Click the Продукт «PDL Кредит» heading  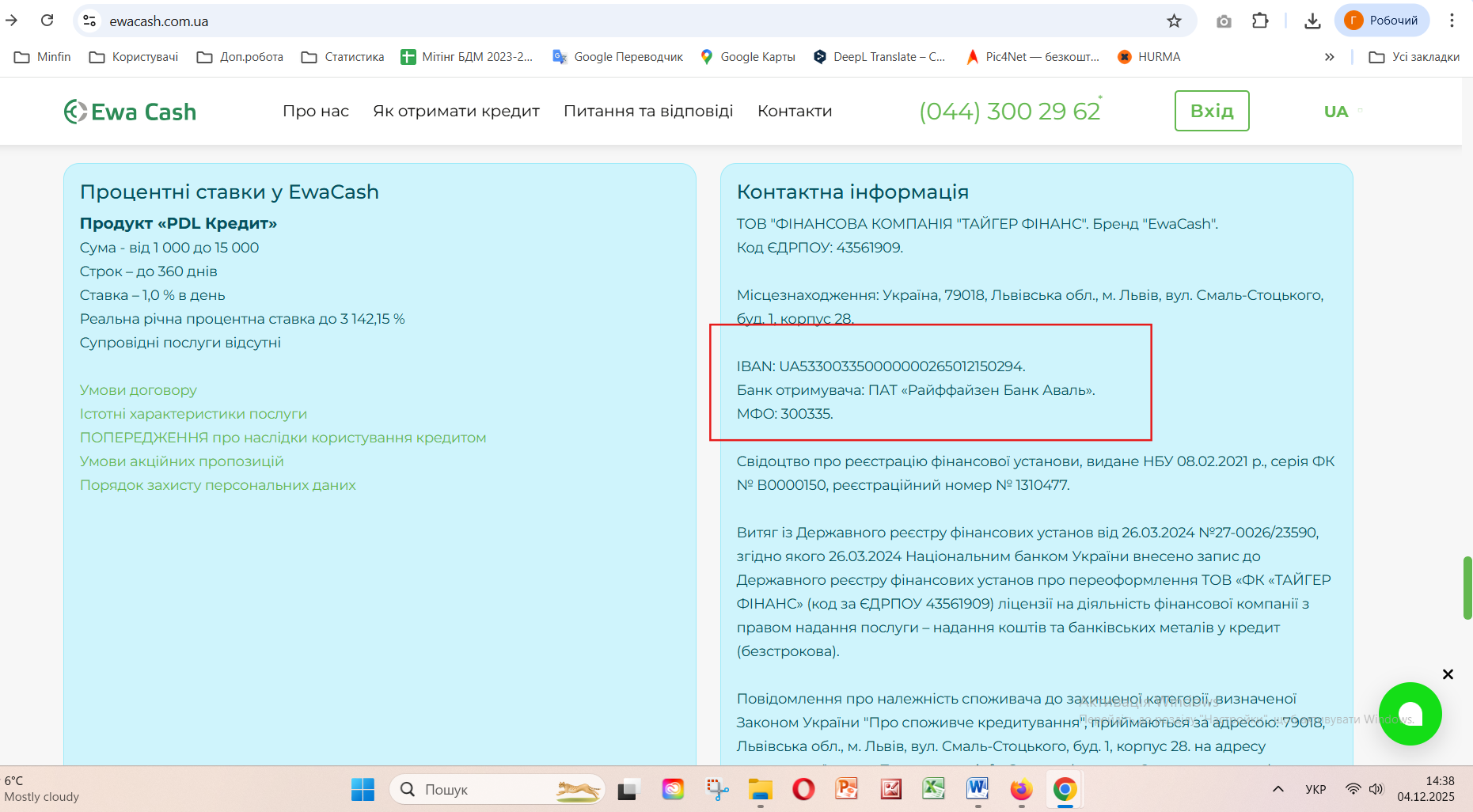178,224
